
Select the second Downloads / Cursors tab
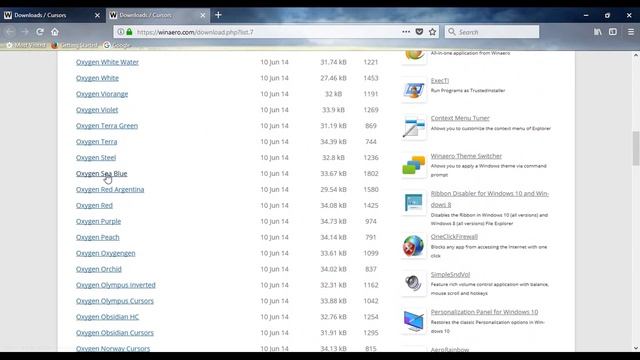(x=158, y=15)
